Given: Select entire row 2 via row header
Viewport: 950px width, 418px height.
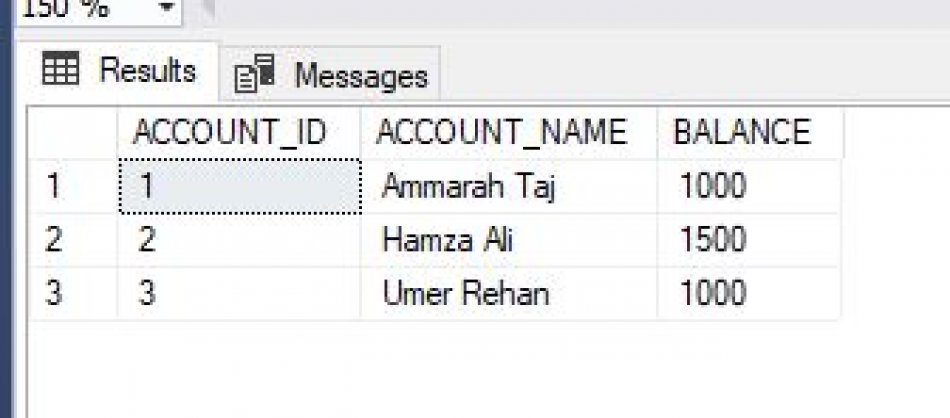Looking at the screenshot, I should click(72, 240).
